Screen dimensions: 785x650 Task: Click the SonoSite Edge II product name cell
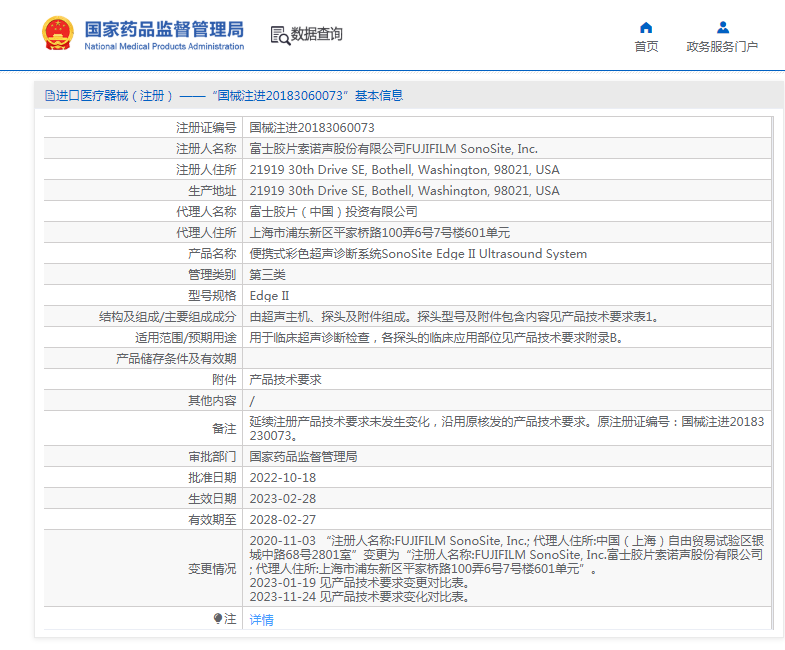tap(417, 254)
